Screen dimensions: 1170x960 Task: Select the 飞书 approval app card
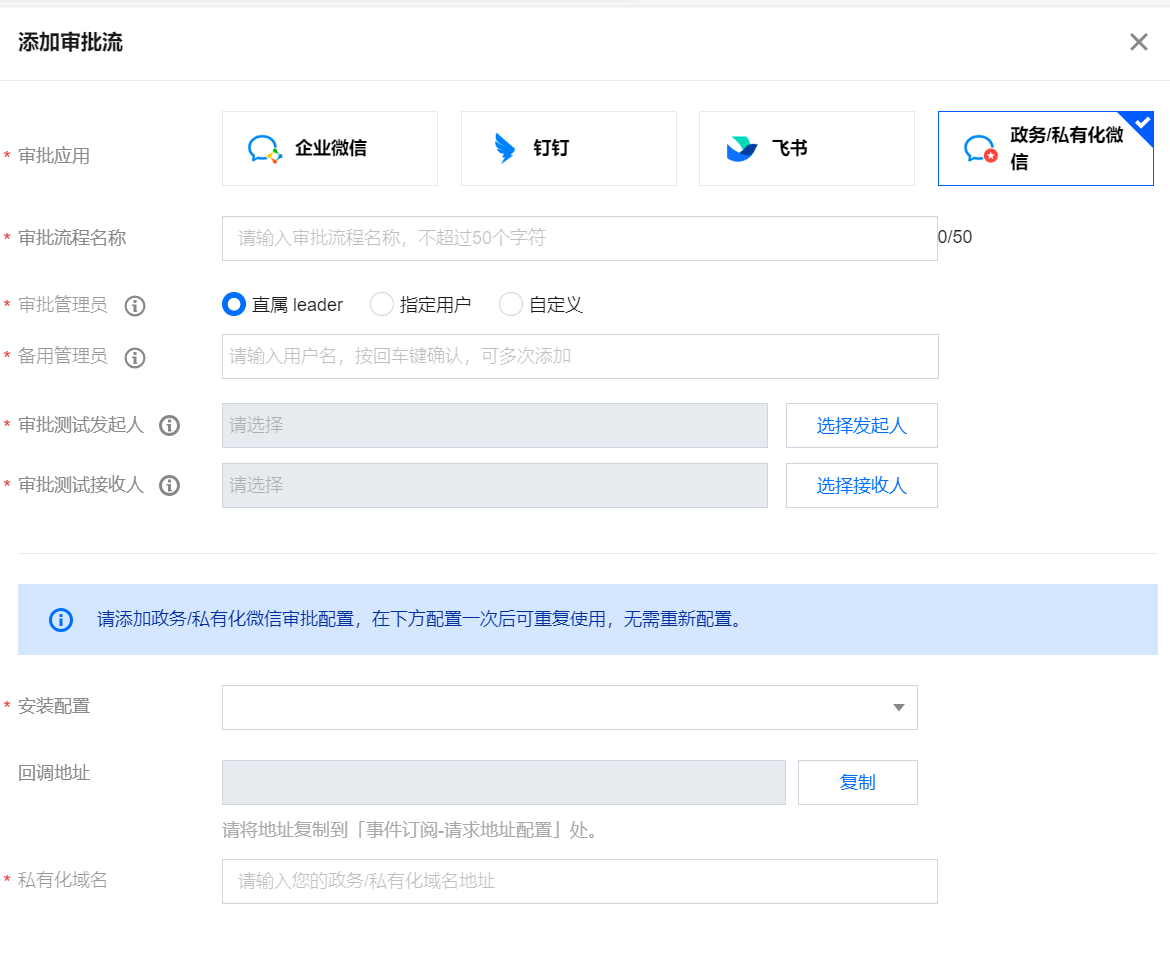tap(807, 148)
